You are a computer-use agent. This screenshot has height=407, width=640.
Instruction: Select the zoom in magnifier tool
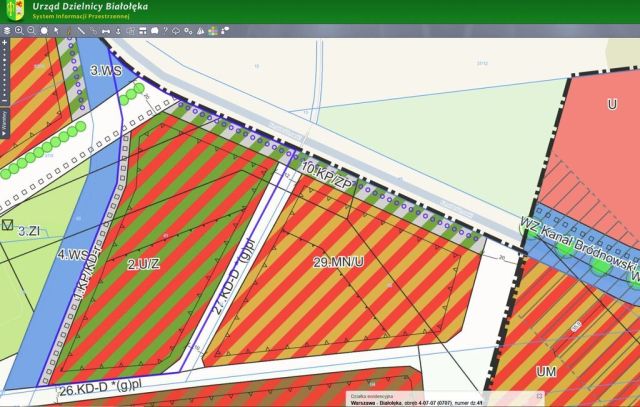click(x=19, y=31)
